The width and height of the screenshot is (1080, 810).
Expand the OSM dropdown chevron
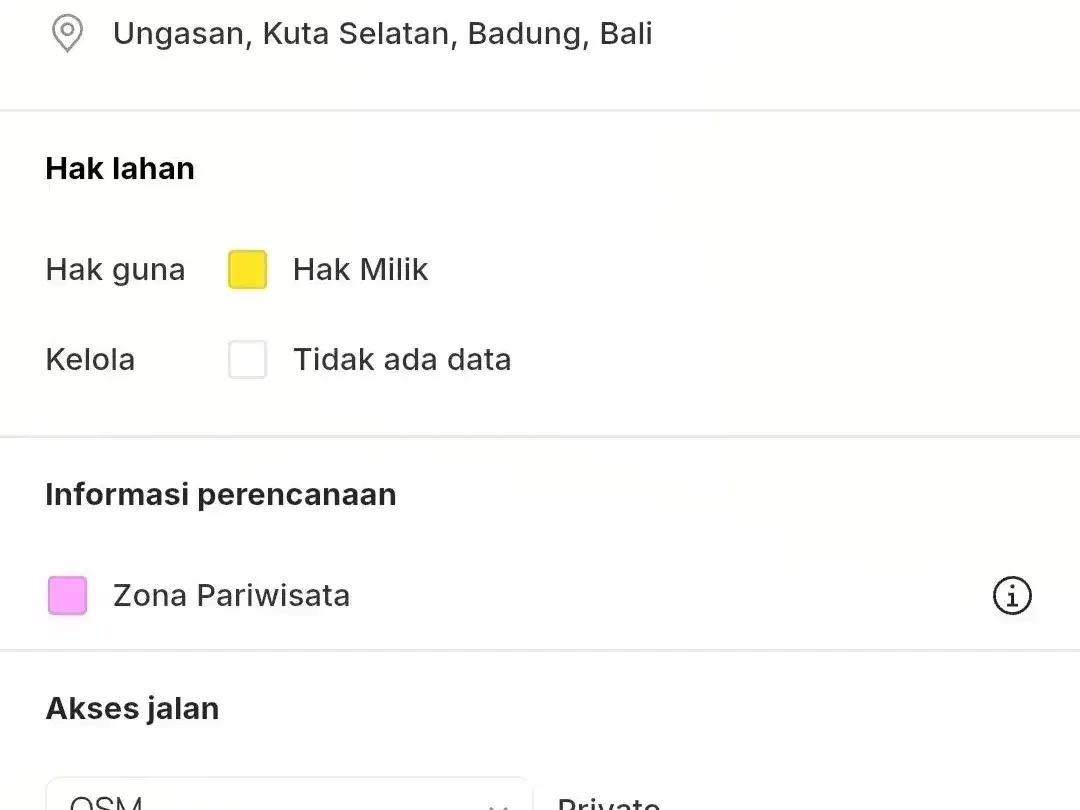click(x=498, y=805)
